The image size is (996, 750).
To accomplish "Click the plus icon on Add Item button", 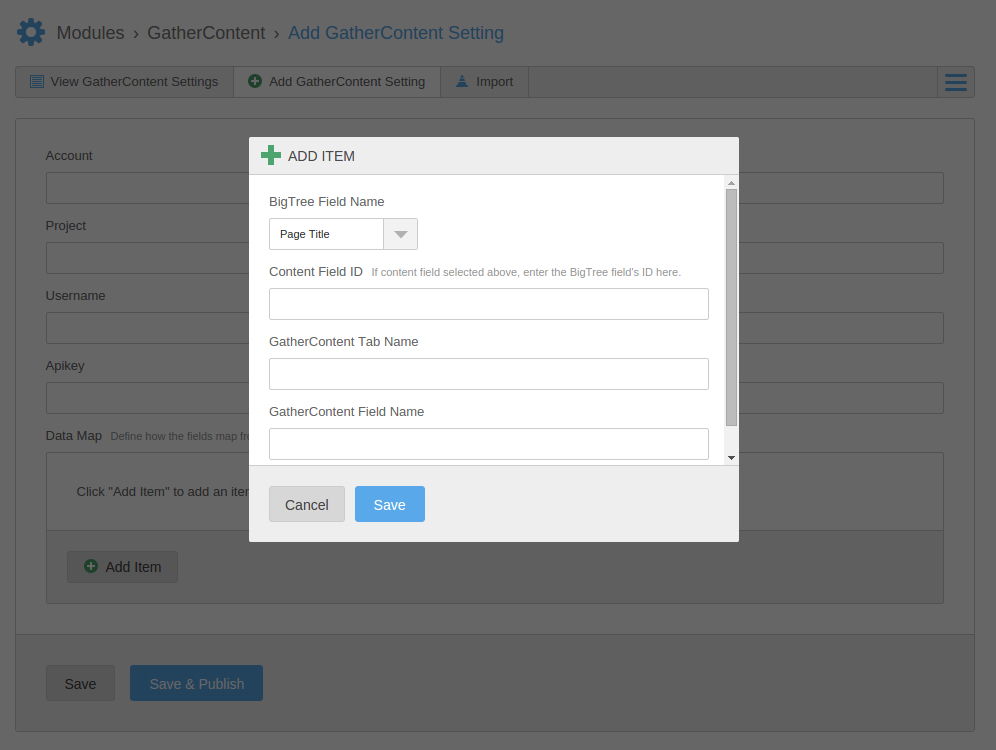I will click(91, 566).
